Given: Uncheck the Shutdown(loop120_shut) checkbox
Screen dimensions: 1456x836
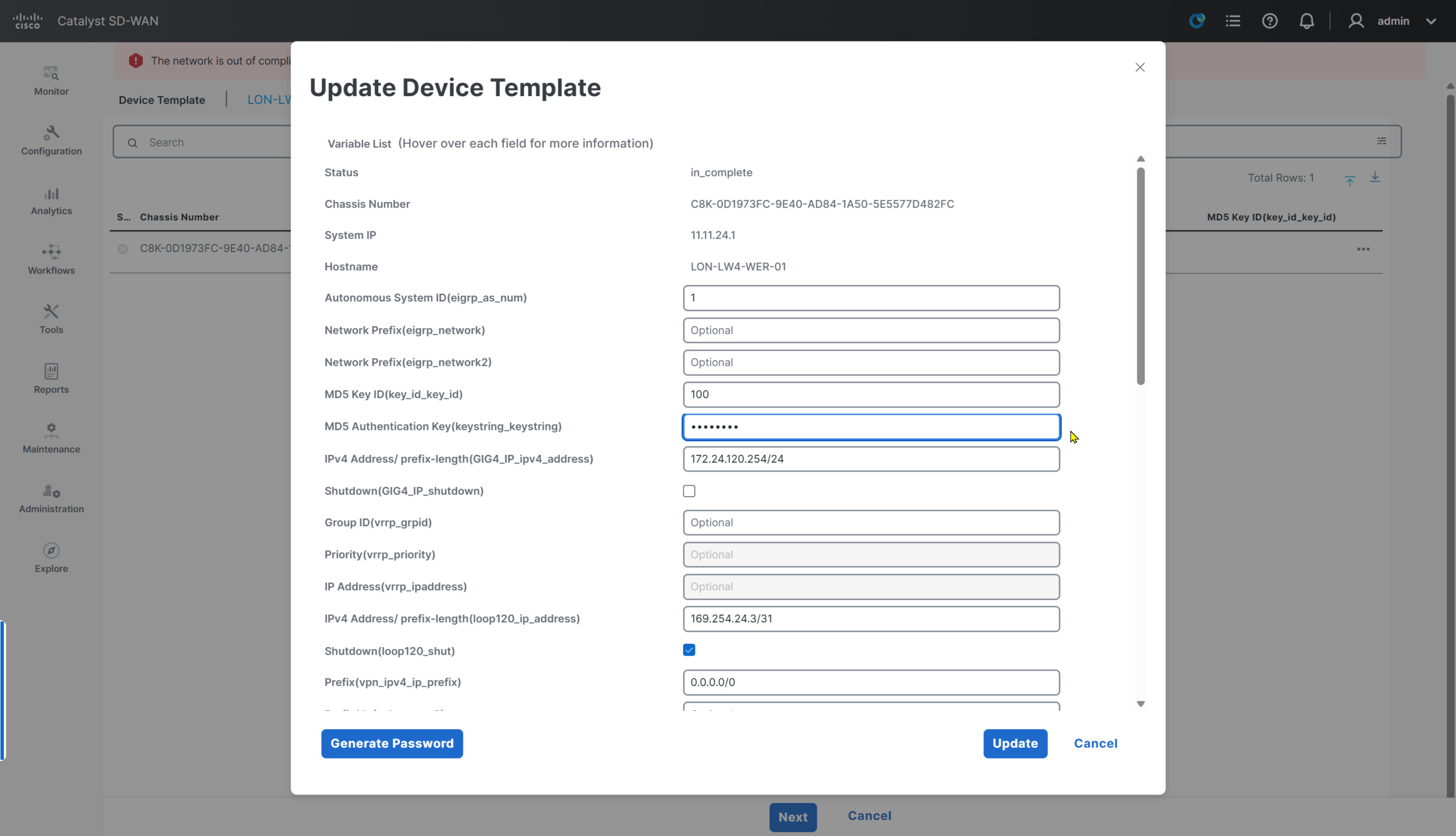Looking at the screenshot, I should [689, 650].
